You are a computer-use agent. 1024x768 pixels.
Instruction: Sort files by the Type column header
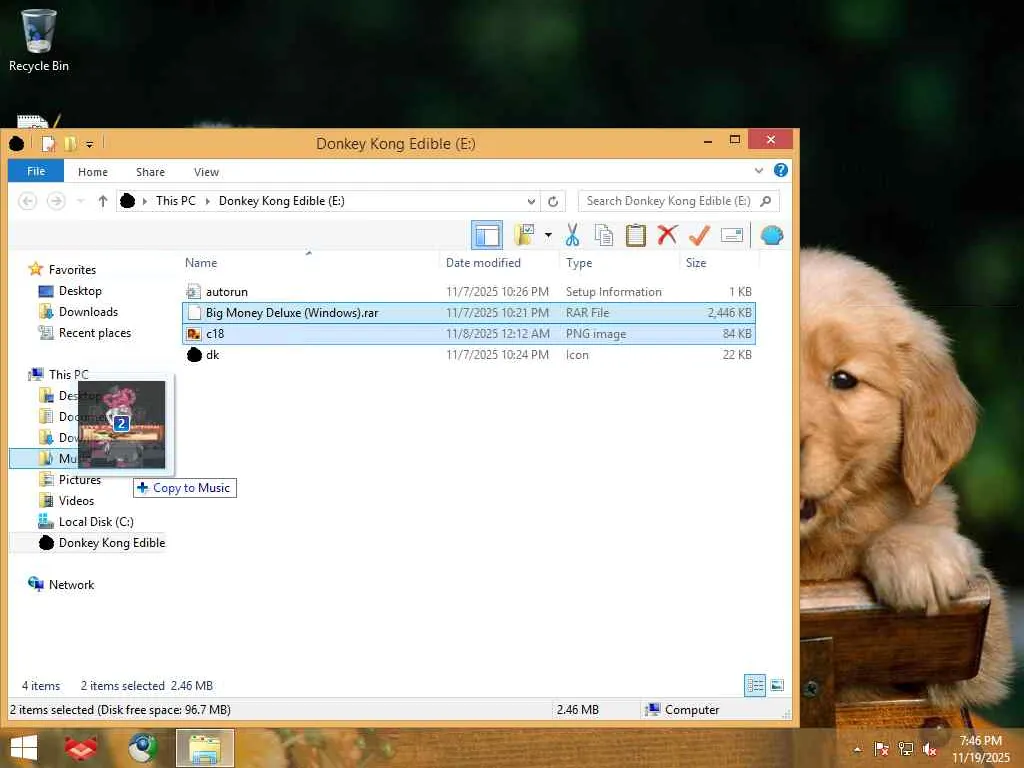coord(620,263)
